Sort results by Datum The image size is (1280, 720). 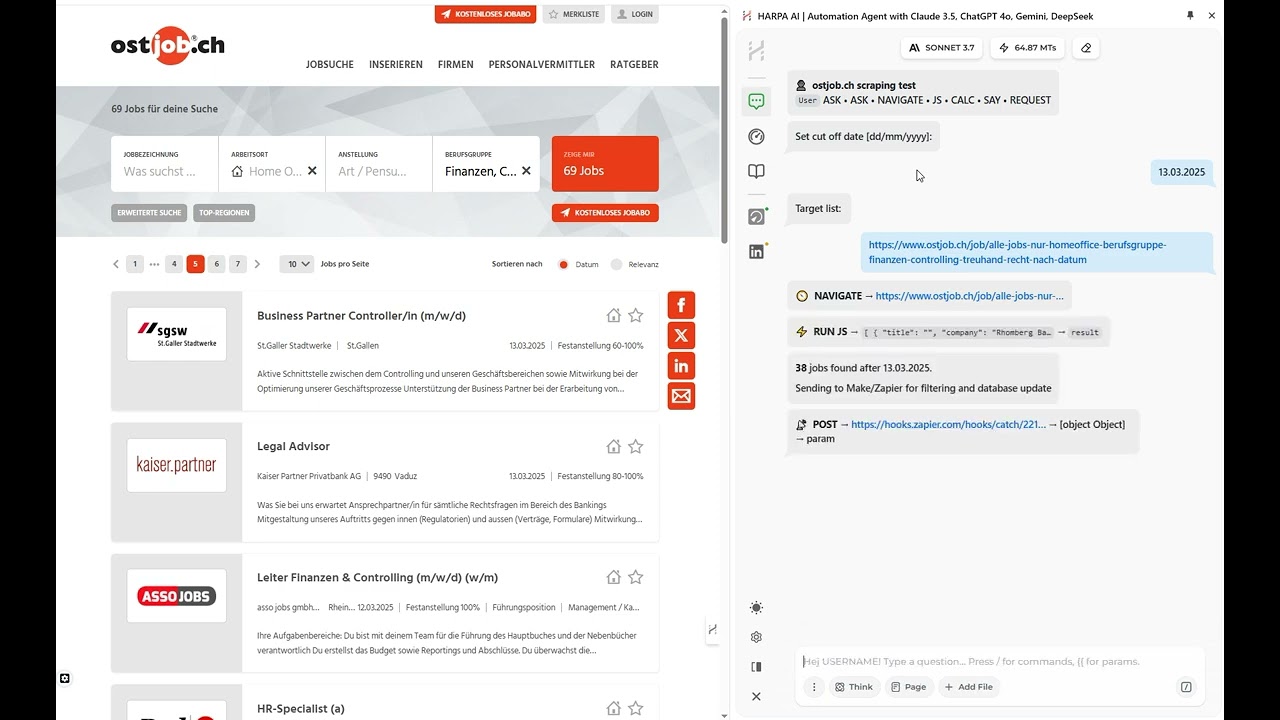(x=563, y=265)
